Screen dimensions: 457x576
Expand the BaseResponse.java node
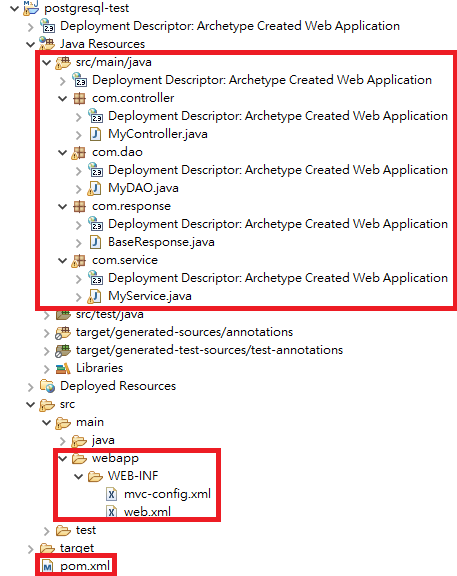point(79,242)
